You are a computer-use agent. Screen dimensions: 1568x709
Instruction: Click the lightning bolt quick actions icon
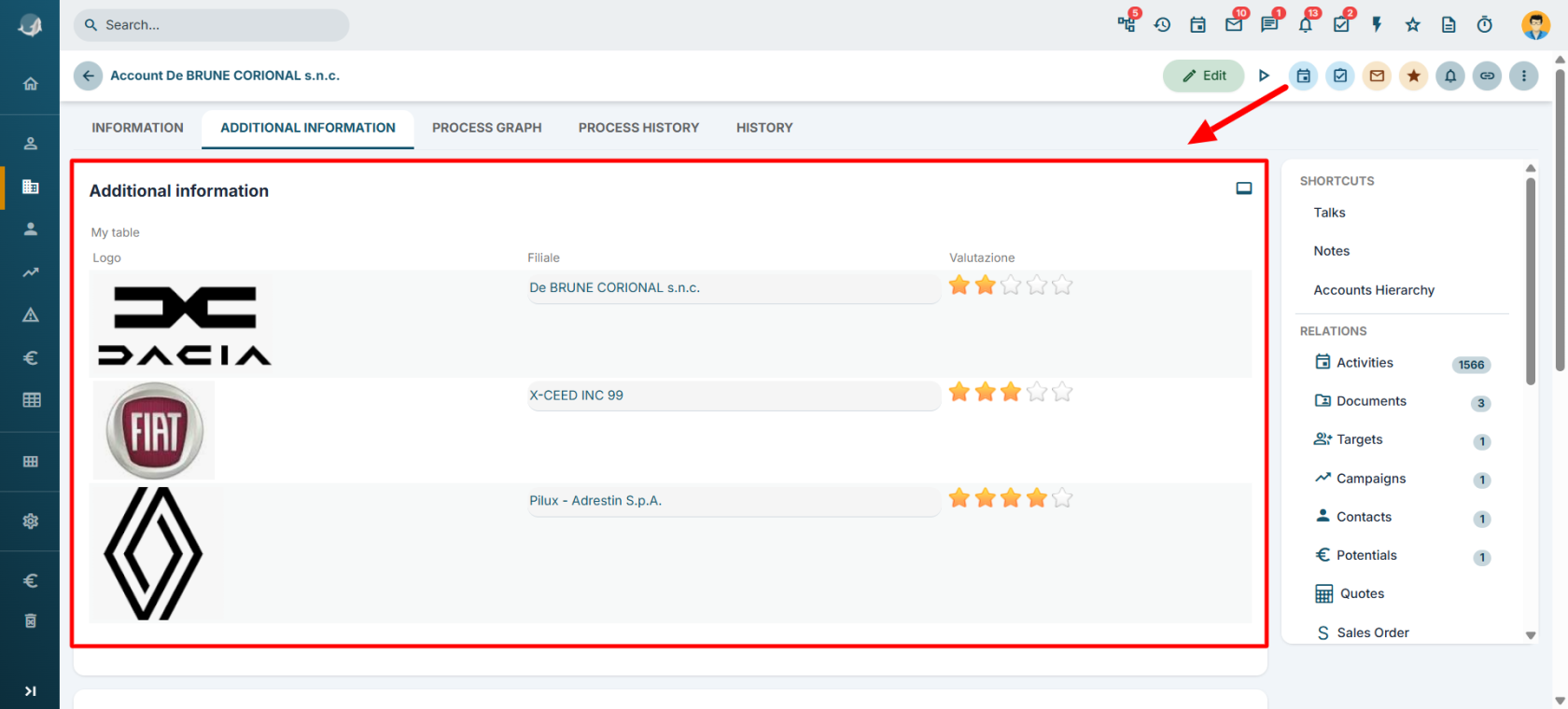pyautogui.click(x=1377, y=25)
